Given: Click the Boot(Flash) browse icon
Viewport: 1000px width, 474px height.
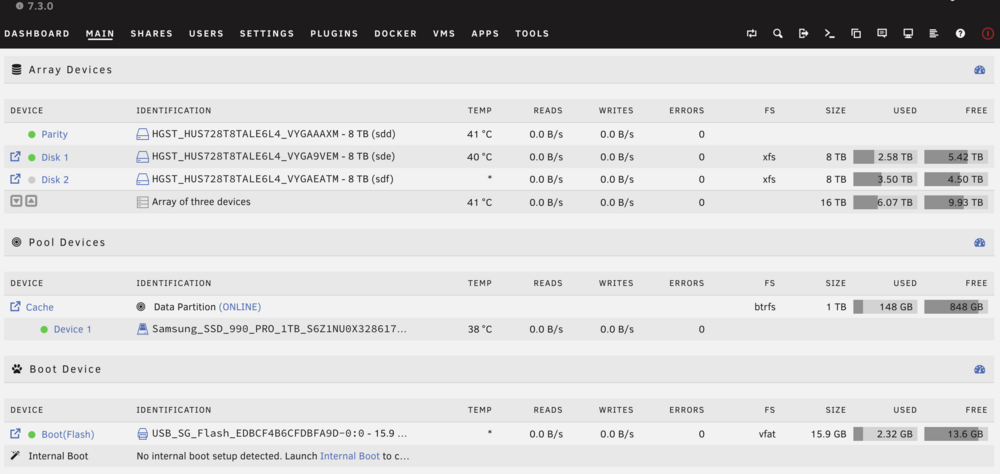Looking at the screenshot, I should tap(15, 434).
